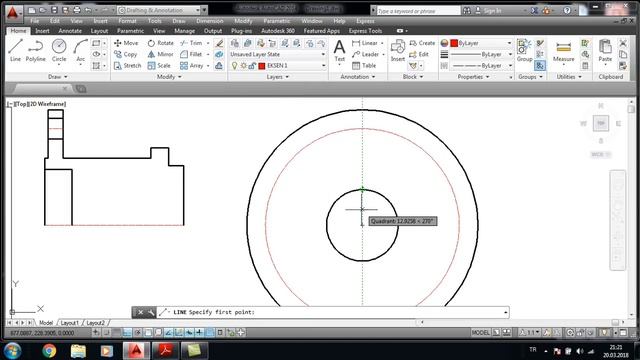The image size is (640, 360).
Task: Expand the Layers panel
Action: 278,77
